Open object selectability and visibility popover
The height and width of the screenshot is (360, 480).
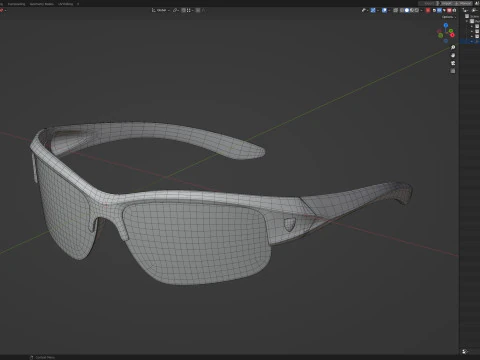(365, 10)
